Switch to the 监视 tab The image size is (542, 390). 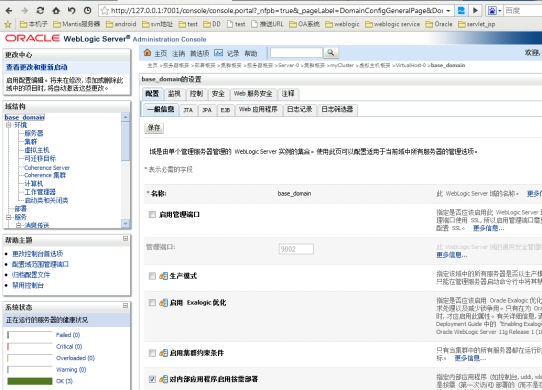pyautogui.click(x=174, y=94)
